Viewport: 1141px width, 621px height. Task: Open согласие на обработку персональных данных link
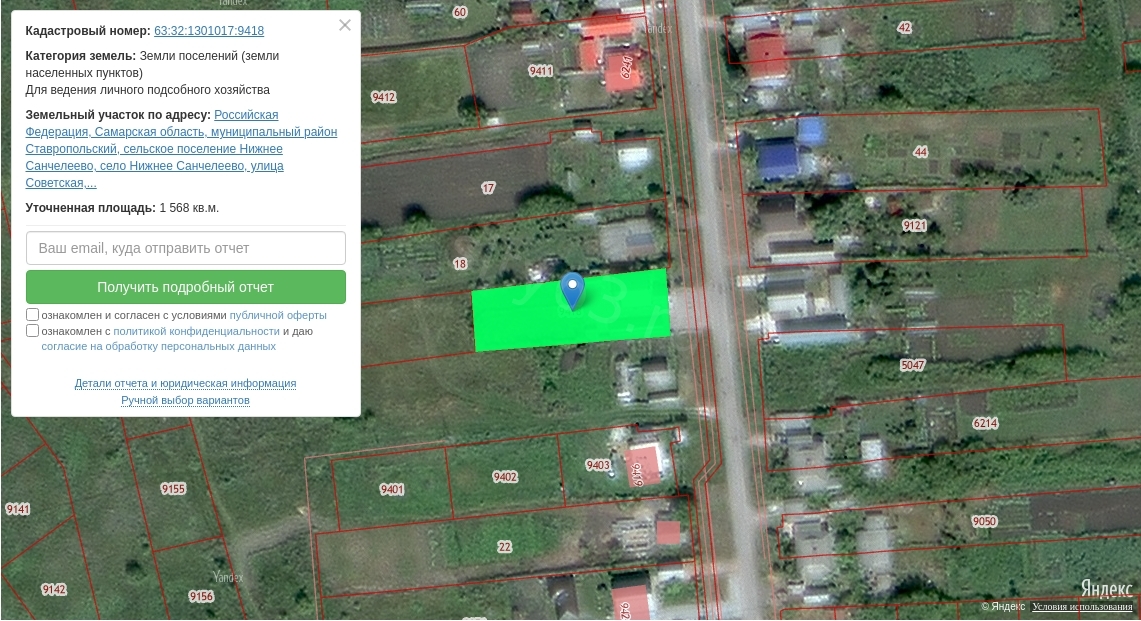[159, 347]
